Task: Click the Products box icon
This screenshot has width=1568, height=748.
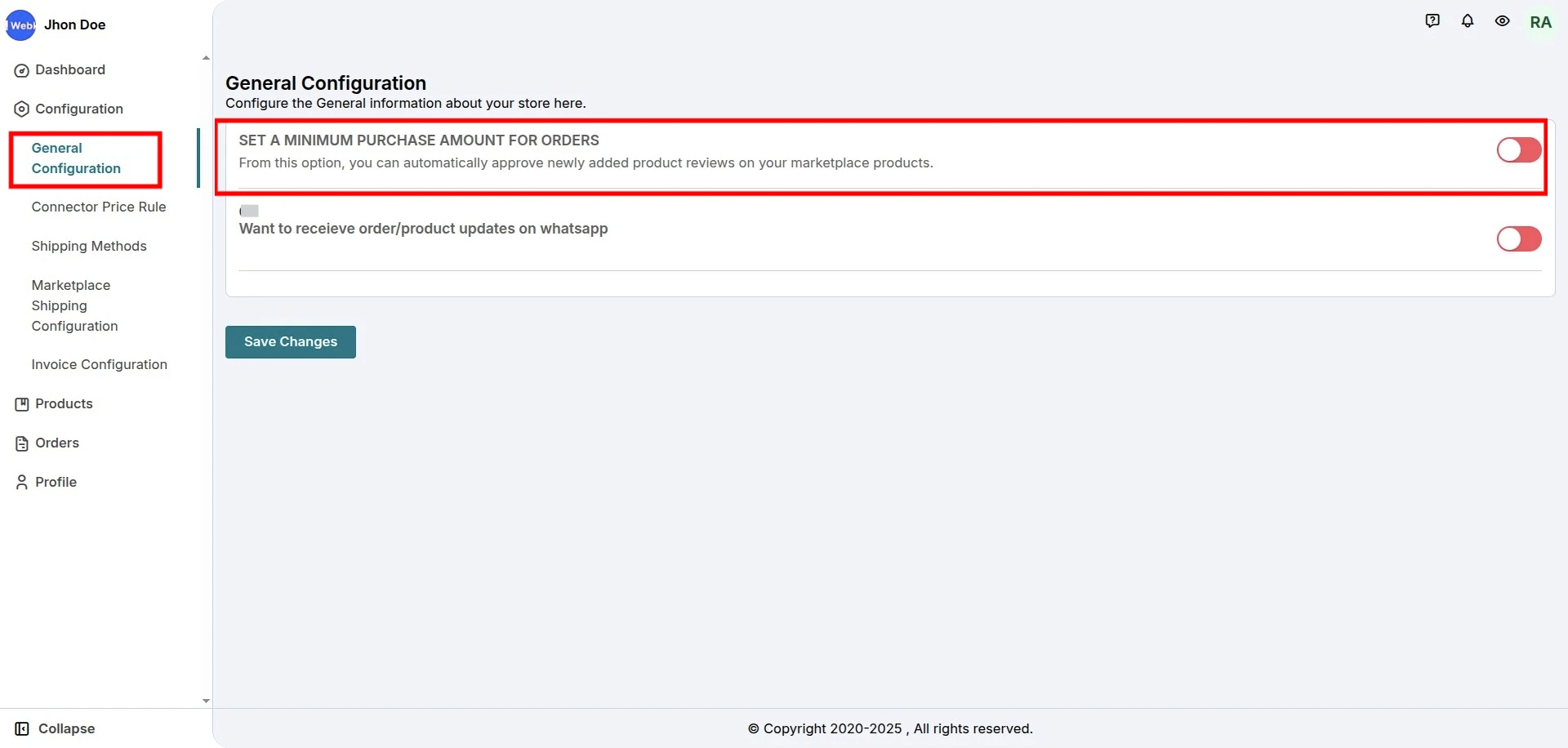Action: tap(22, 404)
